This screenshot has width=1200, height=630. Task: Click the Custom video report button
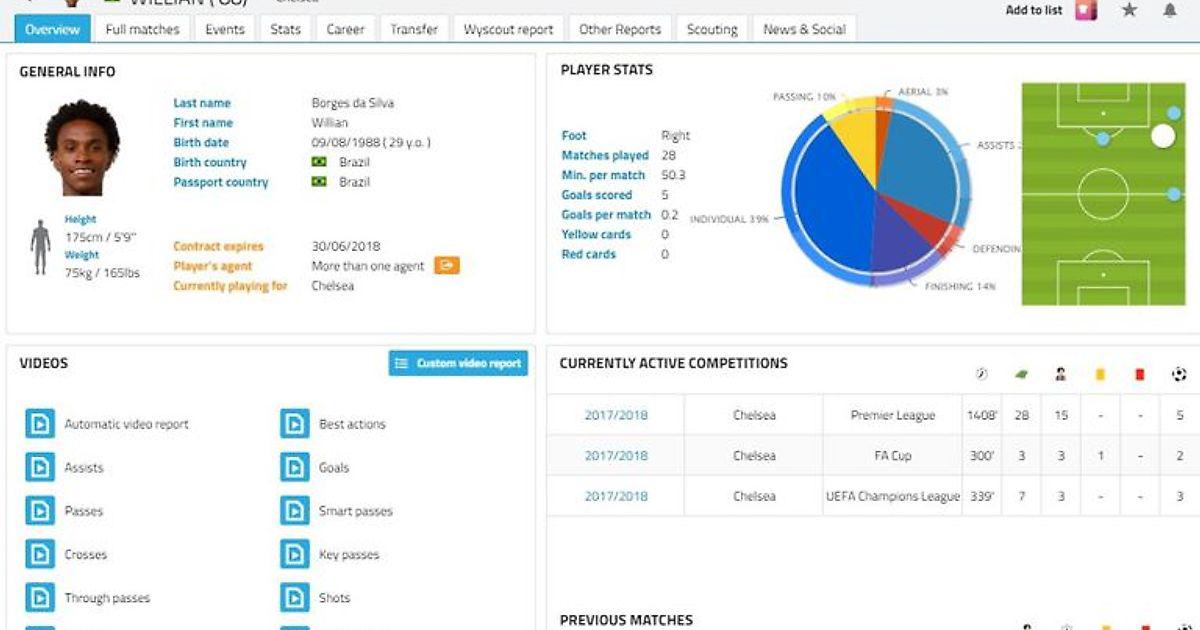click(458, 363)
